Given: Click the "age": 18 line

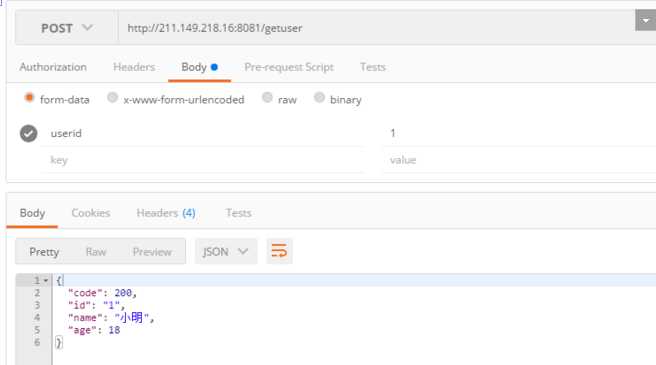Looking at the screenshot, I should [x=94, y=330].
